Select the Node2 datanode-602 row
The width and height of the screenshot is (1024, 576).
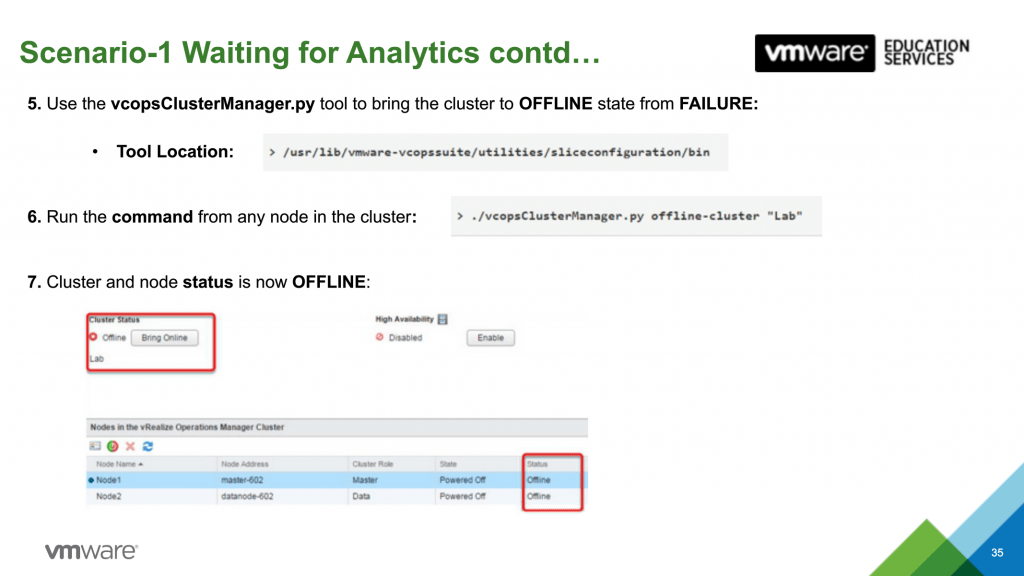pos(300,496)
